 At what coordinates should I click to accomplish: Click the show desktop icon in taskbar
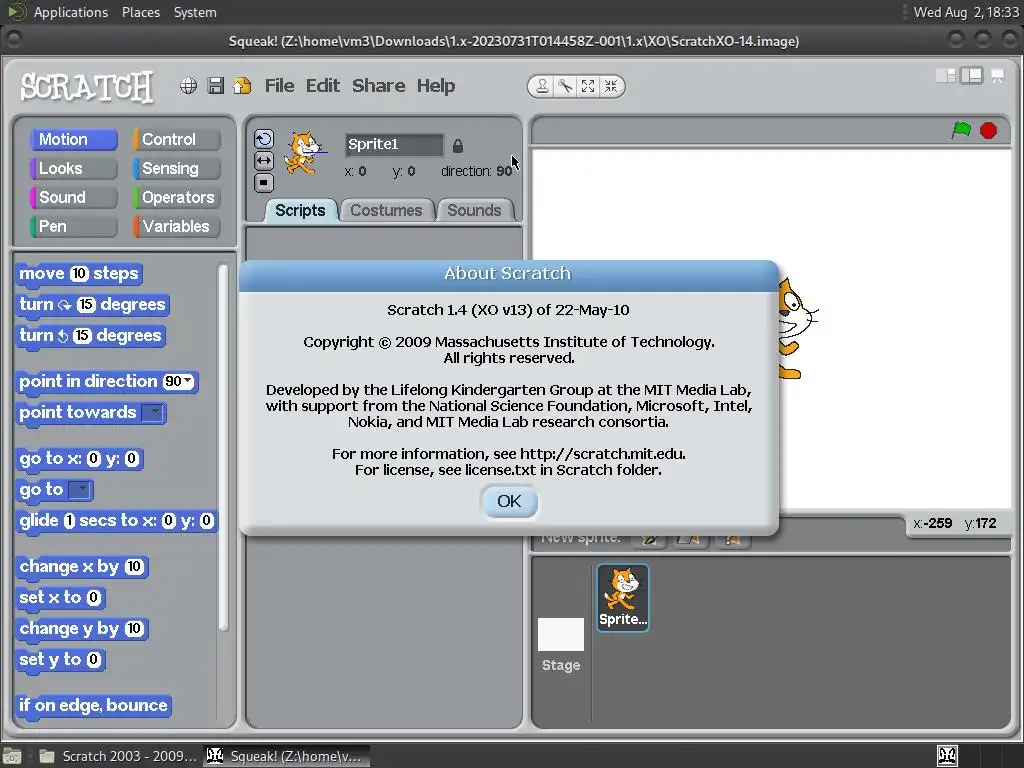coord(12,756)
